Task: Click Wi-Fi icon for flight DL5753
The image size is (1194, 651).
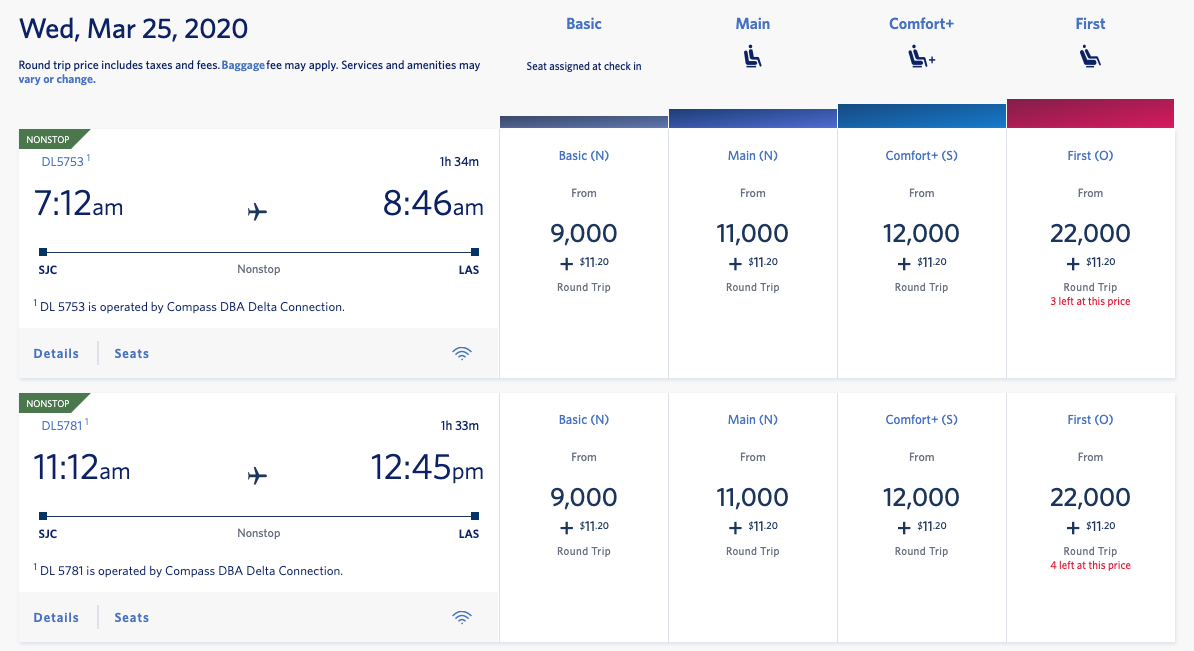Action: click(x=462, y=353)
